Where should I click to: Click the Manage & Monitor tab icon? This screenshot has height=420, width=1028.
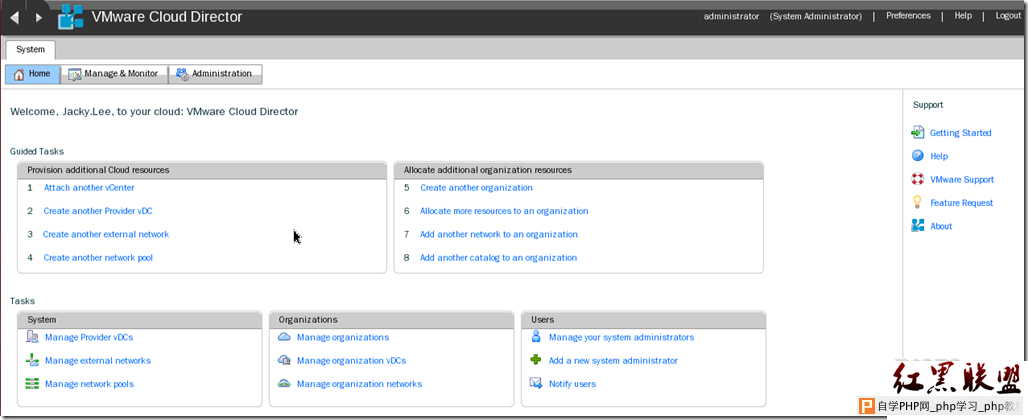pyautogui.click(x=75, y=74)
